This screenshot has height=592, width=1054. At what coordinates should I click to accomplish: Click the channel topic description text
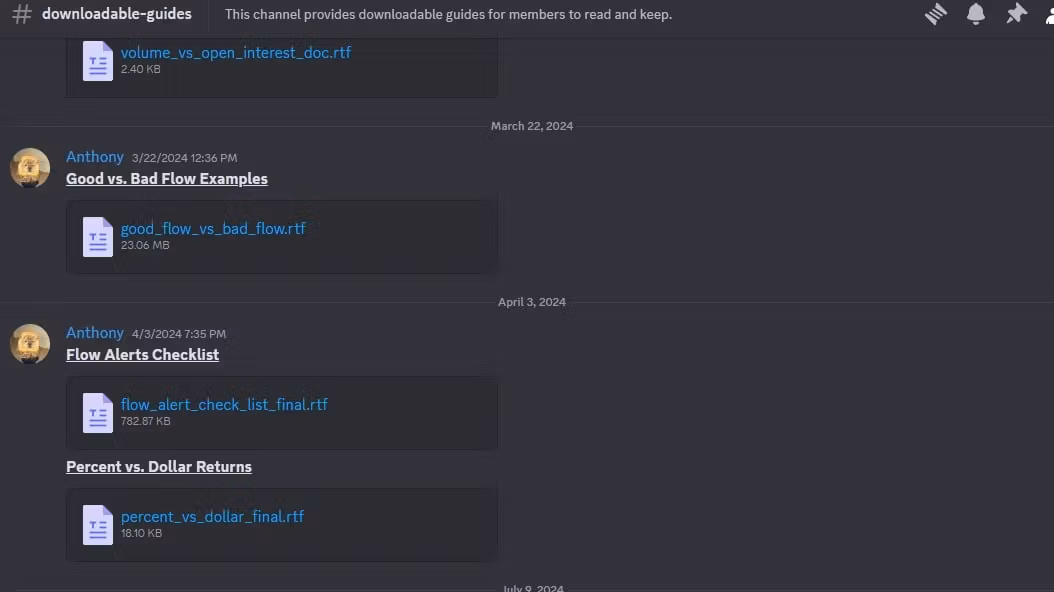pos(448,14)
